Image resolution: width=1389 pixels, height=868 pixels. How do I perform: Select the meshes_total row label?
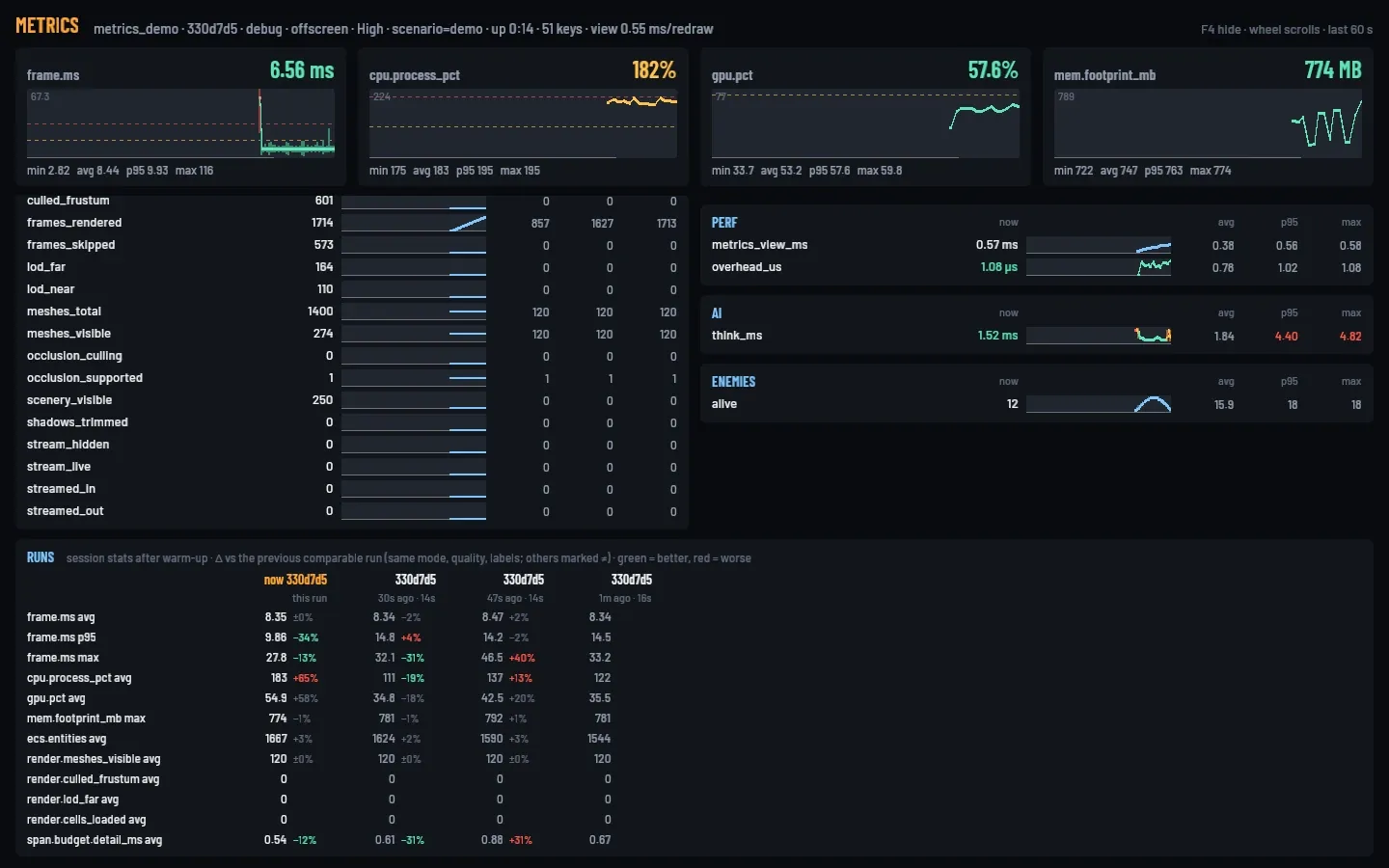point(64,312)
